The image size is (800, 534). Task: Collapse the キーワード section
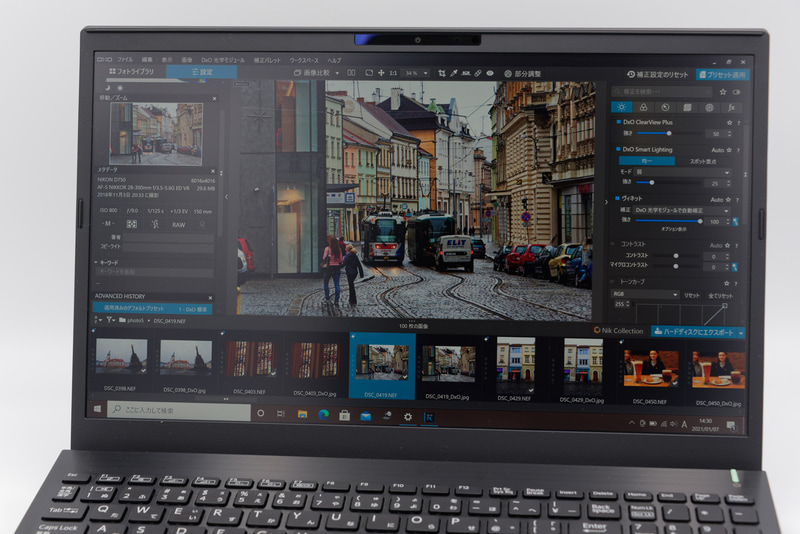tap(96, 262)
